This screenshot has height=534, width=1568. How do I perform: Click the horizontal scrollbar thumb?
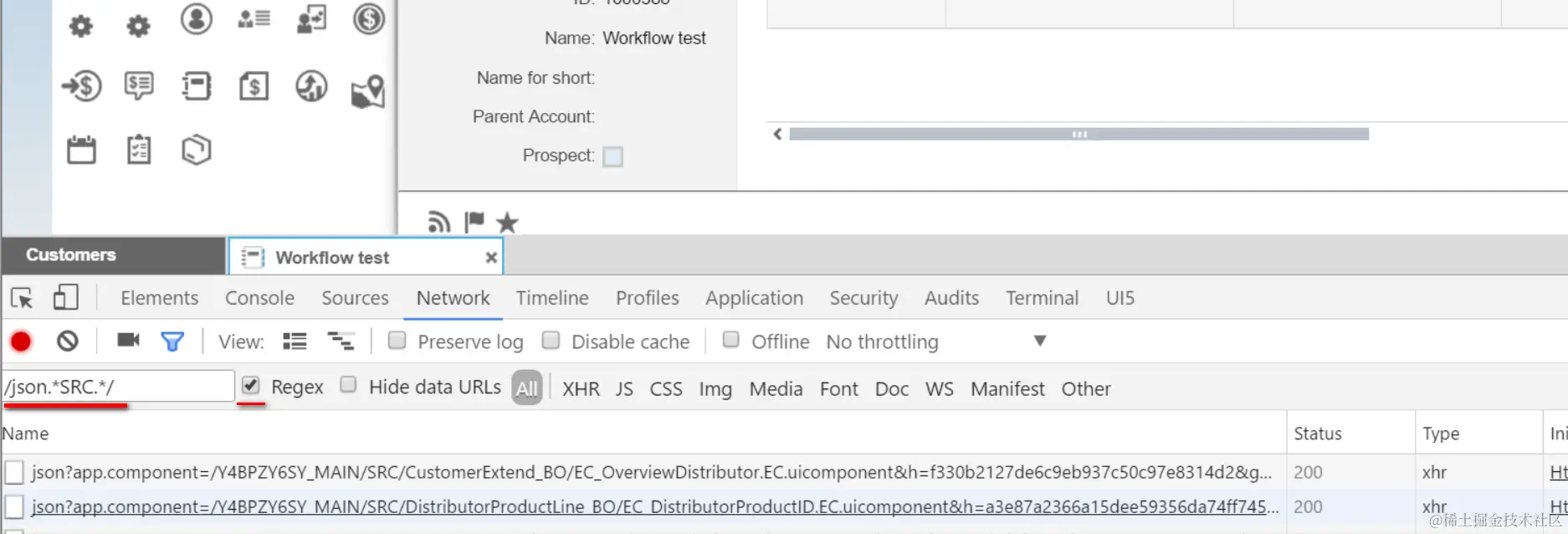(1079, 134)
